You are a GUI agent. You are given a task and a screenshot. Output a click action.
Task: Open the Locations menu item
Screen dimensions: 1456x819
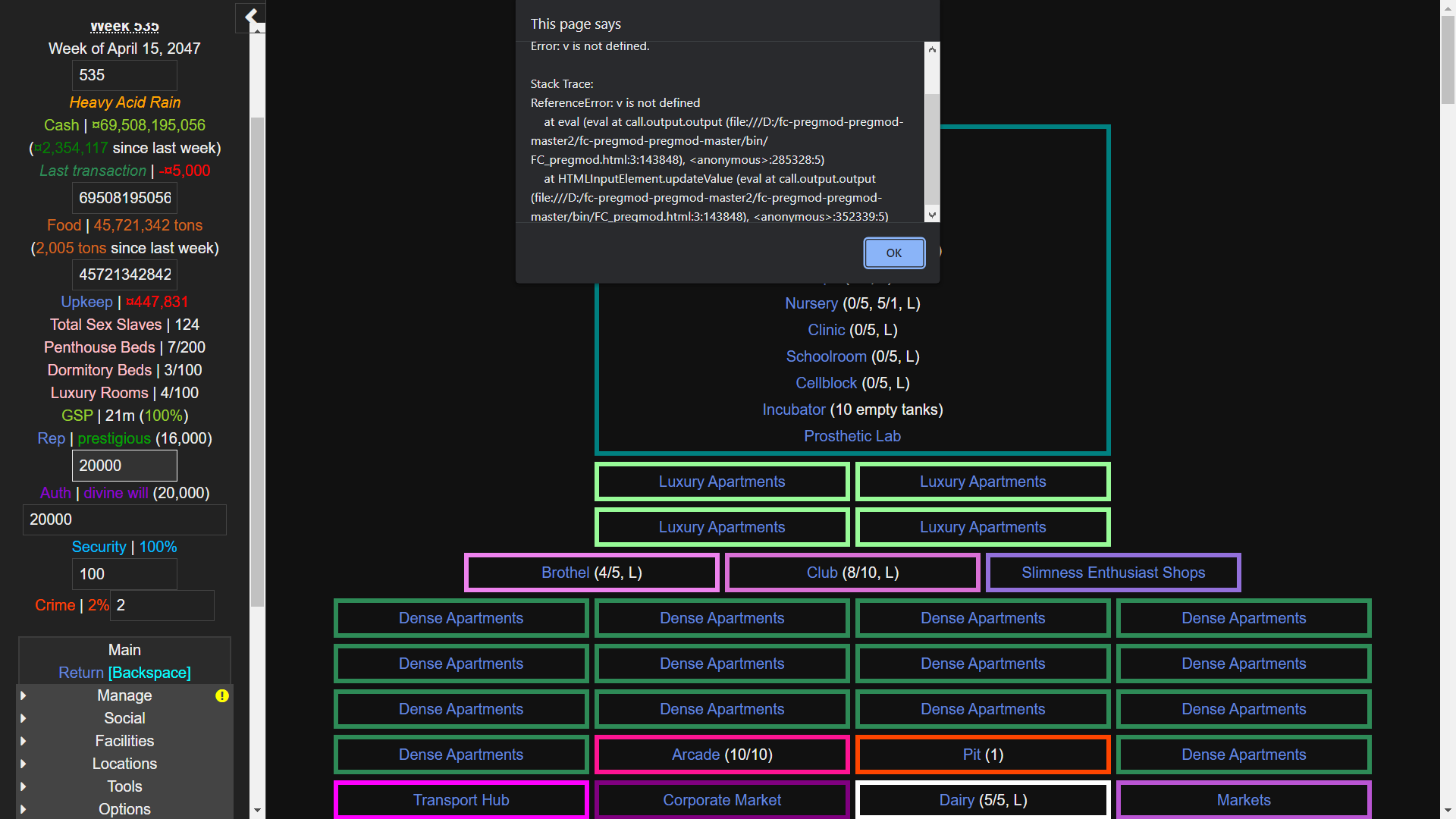[124, 764]
